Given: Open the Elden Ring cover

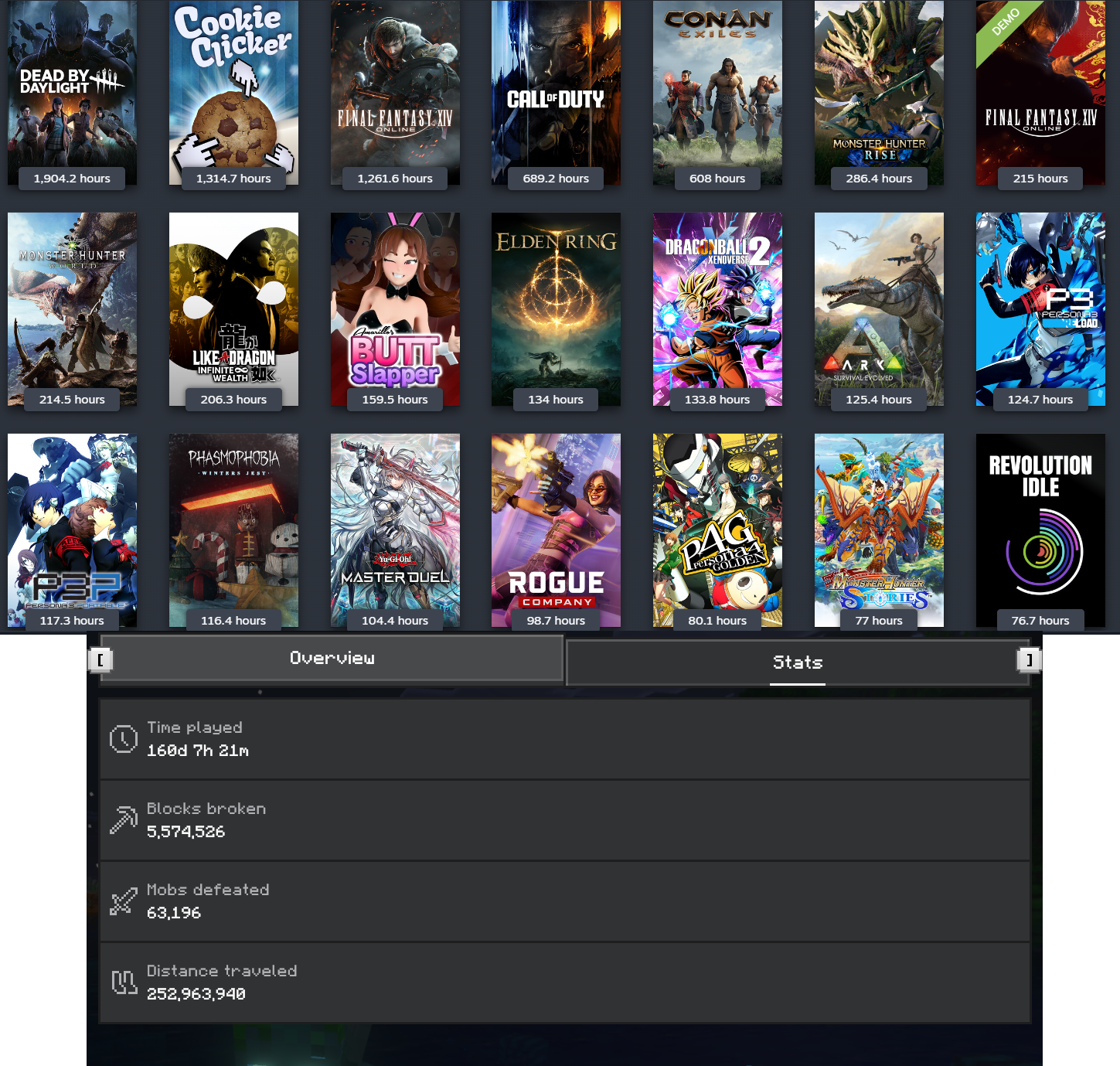Looking at the screenshot, I should click(556, 309).
